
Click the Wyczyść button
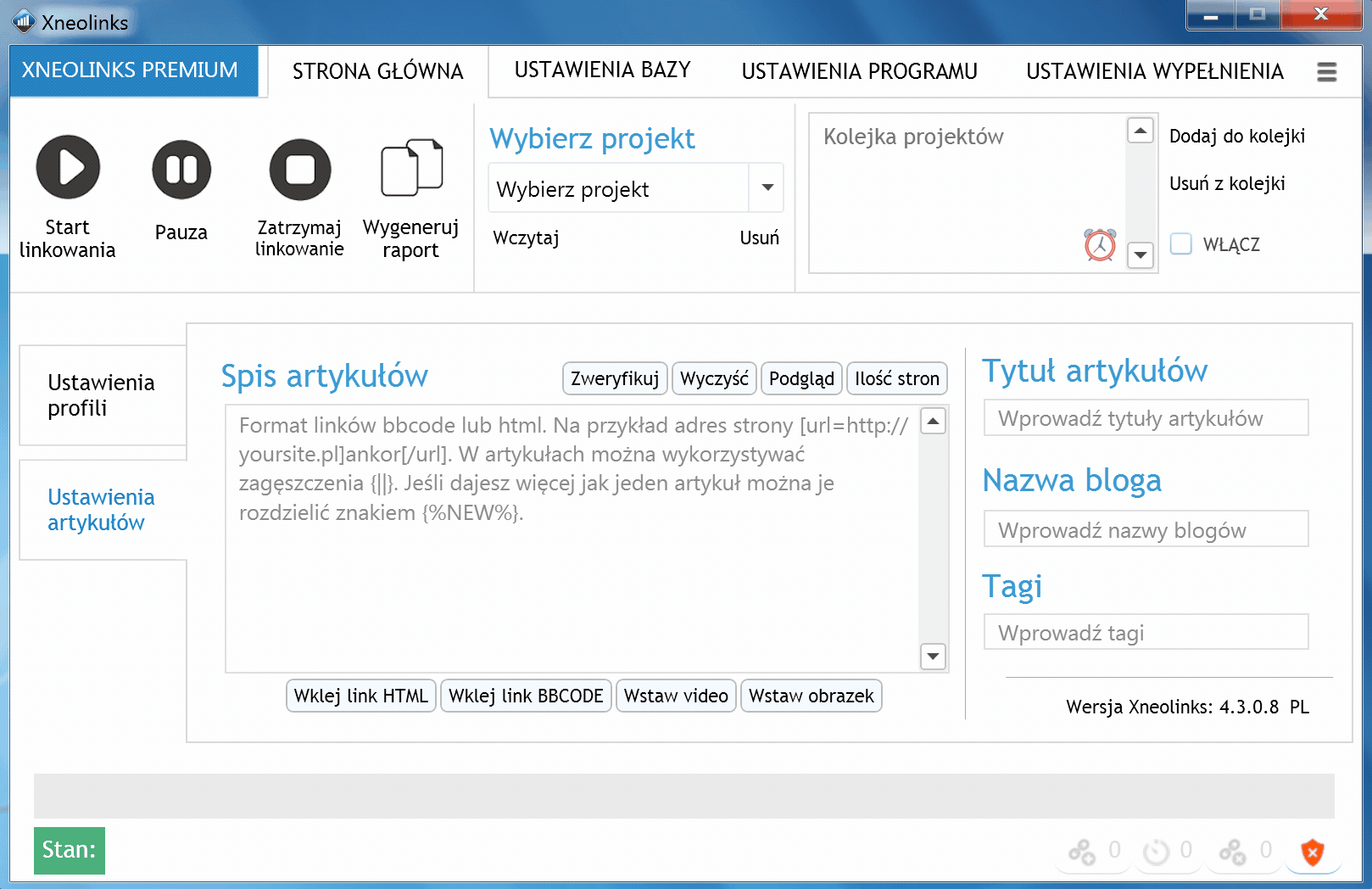pyautogui.click(x=714, y=378)
